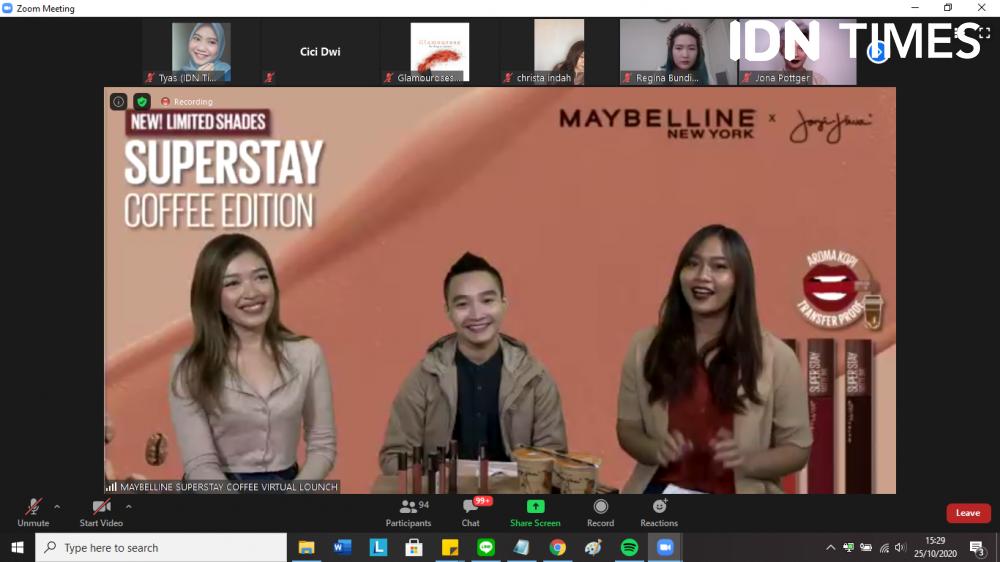Click the Recording indicator label

coord(187,101)
